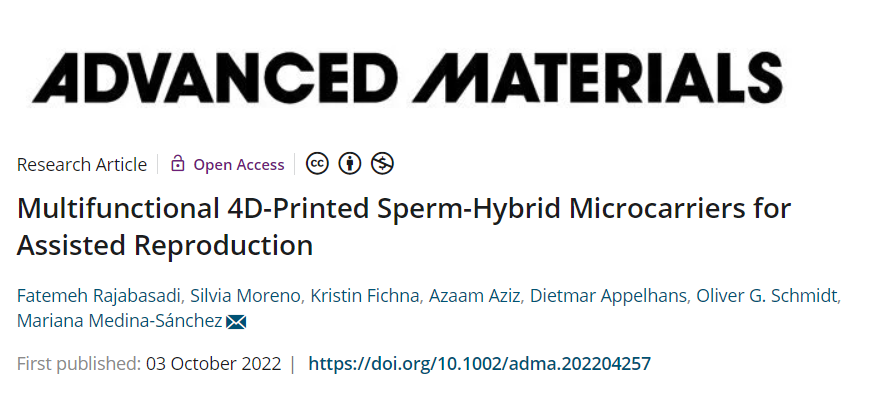Open author Fatemeh Rajabasadi's profile

coord(99,296)
